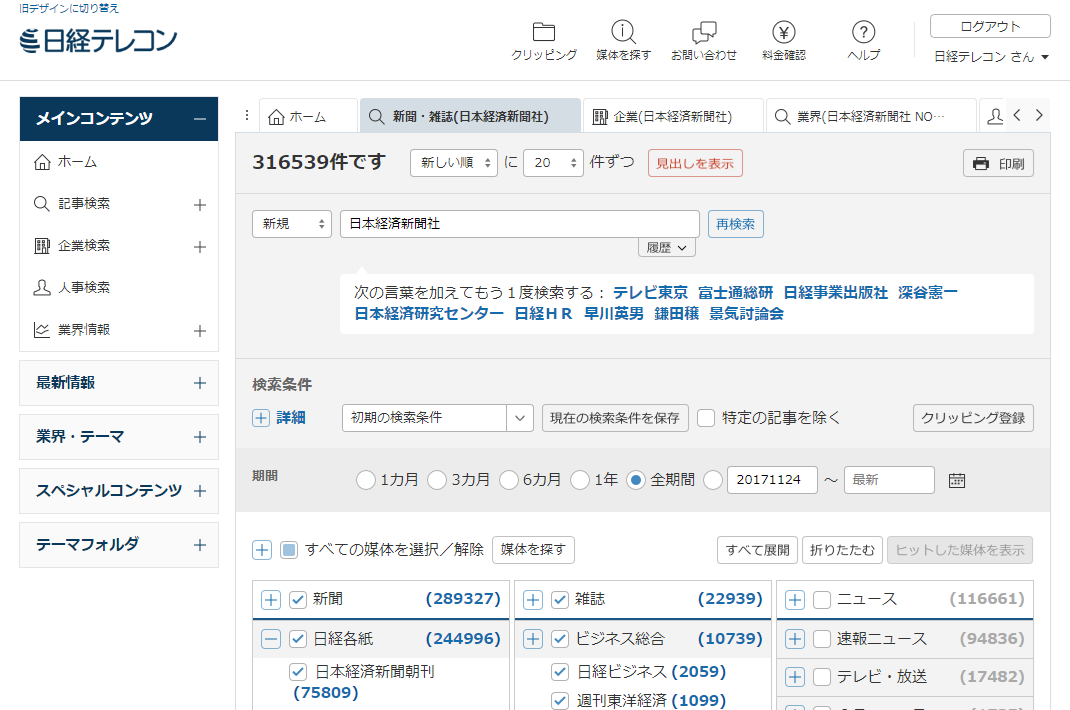Click 現在の検索条件を保存 button
Screen dimensions: 1070x710
(616, 418)
